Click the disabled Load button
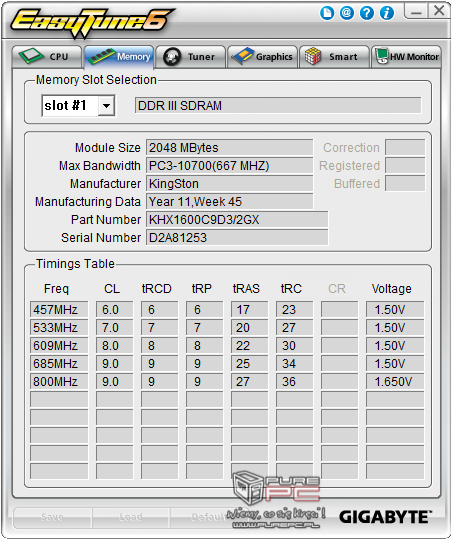452x540 pixels. (x=131, y=517)
